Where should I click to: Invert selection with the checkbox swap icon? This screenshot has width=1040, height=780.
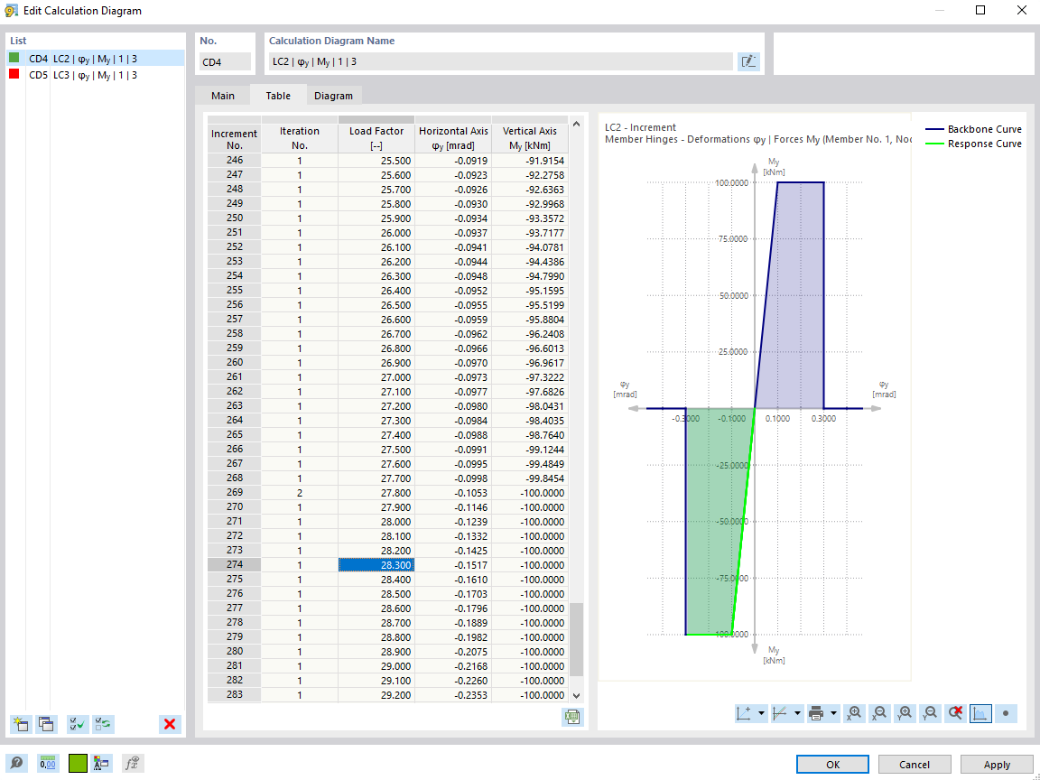(x=103, y=724)
